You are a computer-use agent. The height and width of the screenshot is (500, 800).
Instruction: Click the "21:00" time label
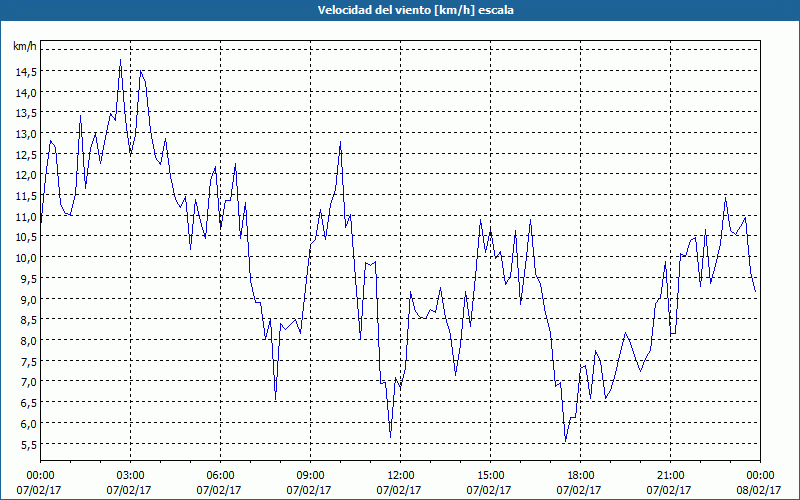point(669,476)
